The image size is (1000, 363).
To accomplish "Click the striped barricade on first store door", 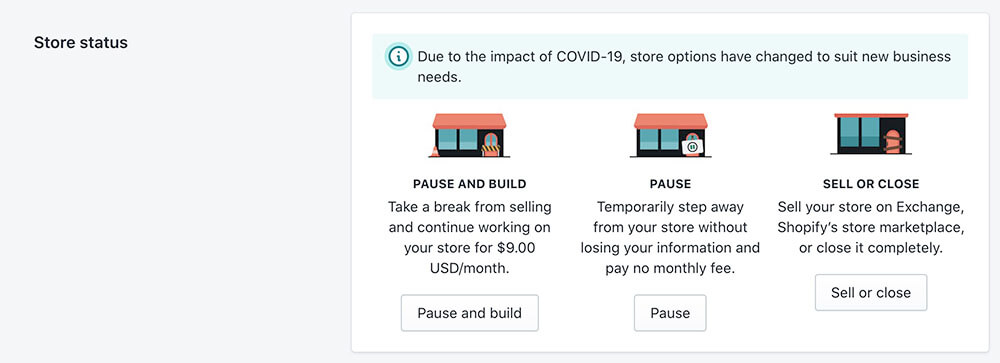I will tap(490, 150).
